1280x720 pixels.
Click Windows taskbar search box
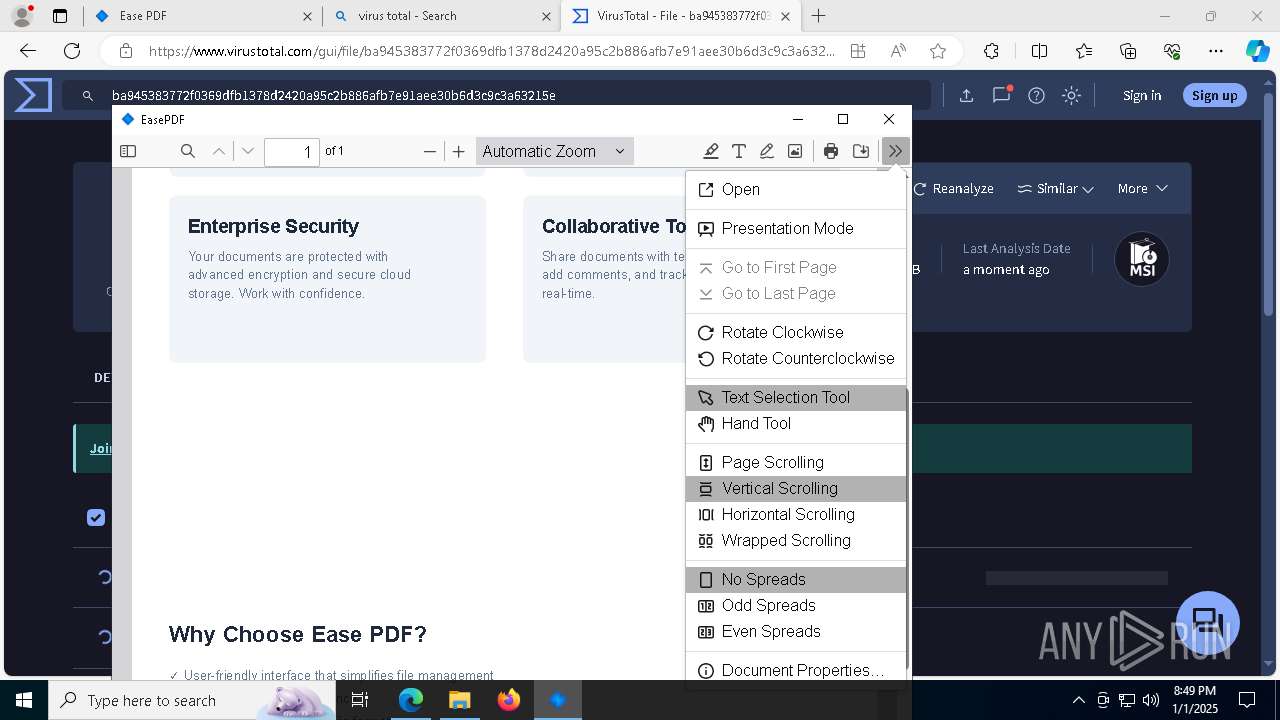pos(192,700)
